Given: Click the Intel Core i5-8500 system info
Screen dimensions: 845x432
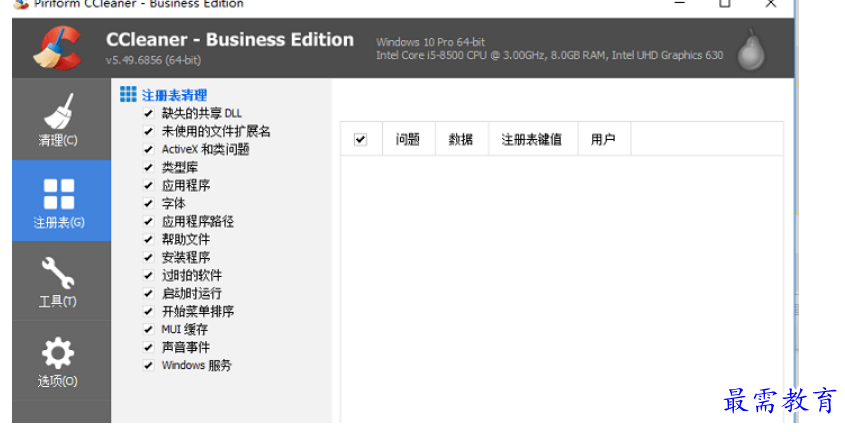Looking at the screenshot, I should tap(550, 55).
